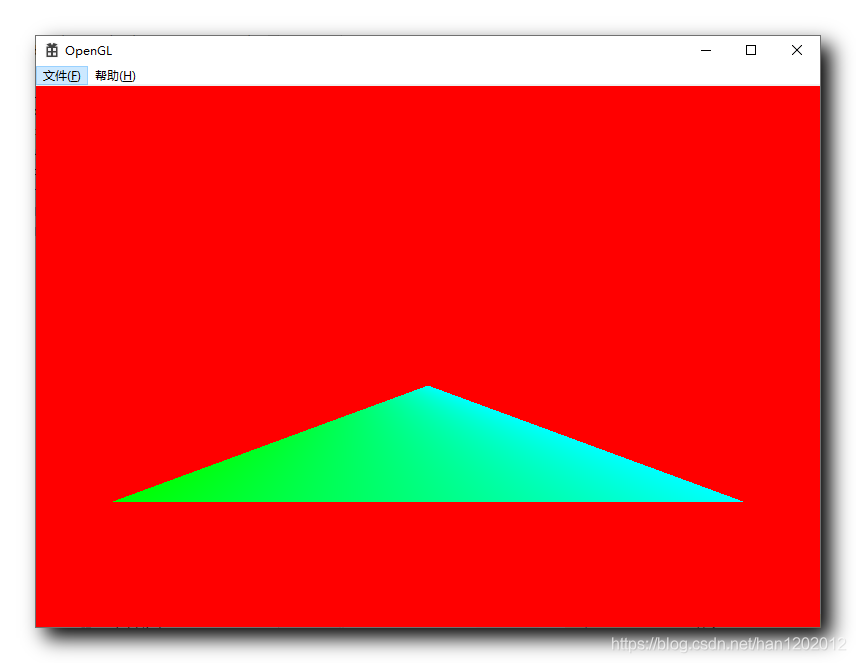856x663 pixels.
Task: Click the maximize icon of the OpenGL window
Action: coord(751,50)
